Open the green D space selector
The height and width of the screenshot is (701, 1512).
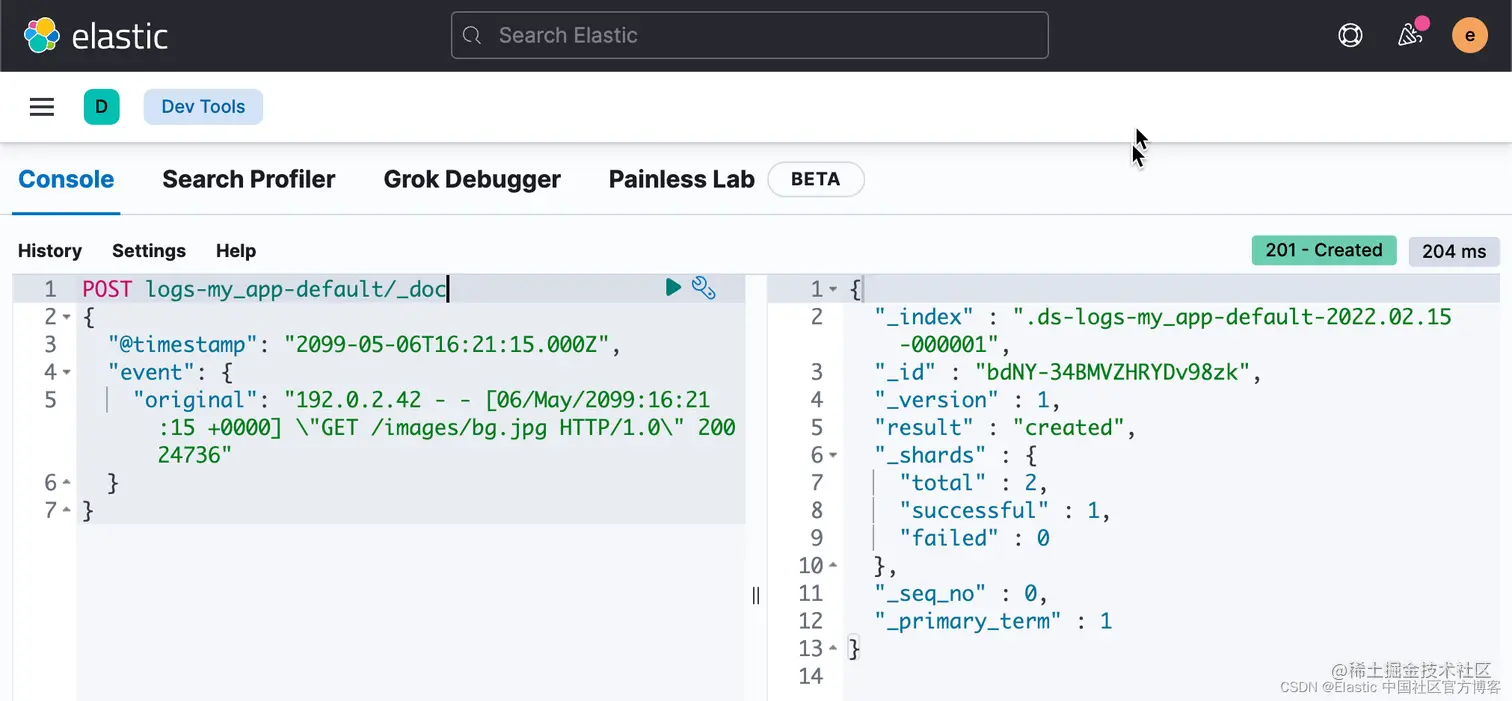(102, 107)
